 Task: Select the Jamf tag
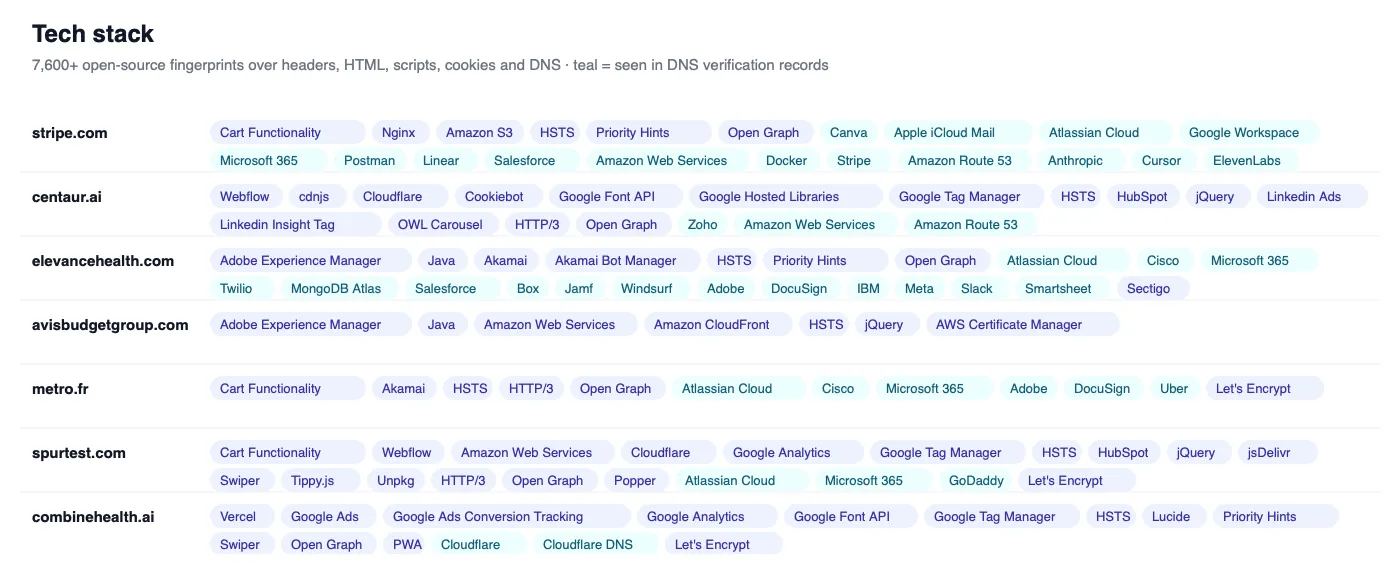click(x=579, y=289)
